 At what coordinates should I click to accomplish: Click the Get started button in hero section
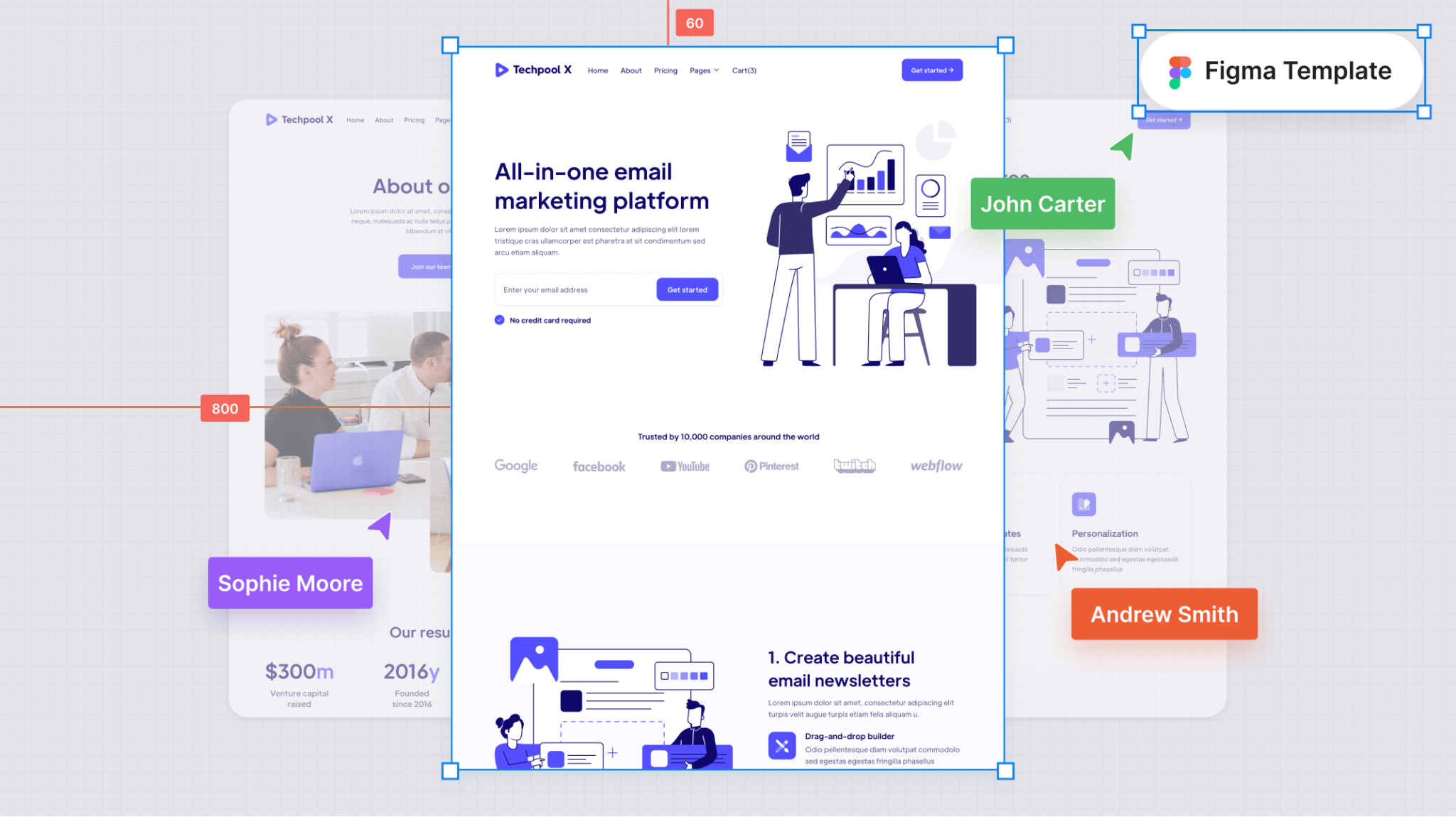(688, 289)
